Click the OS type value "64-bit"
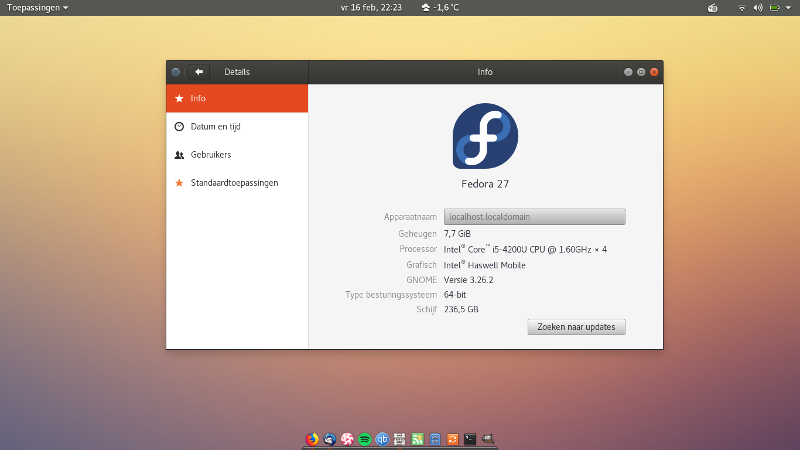Viewport: 800px width, 450px height. pyautogui.click(x=455, y=294)
